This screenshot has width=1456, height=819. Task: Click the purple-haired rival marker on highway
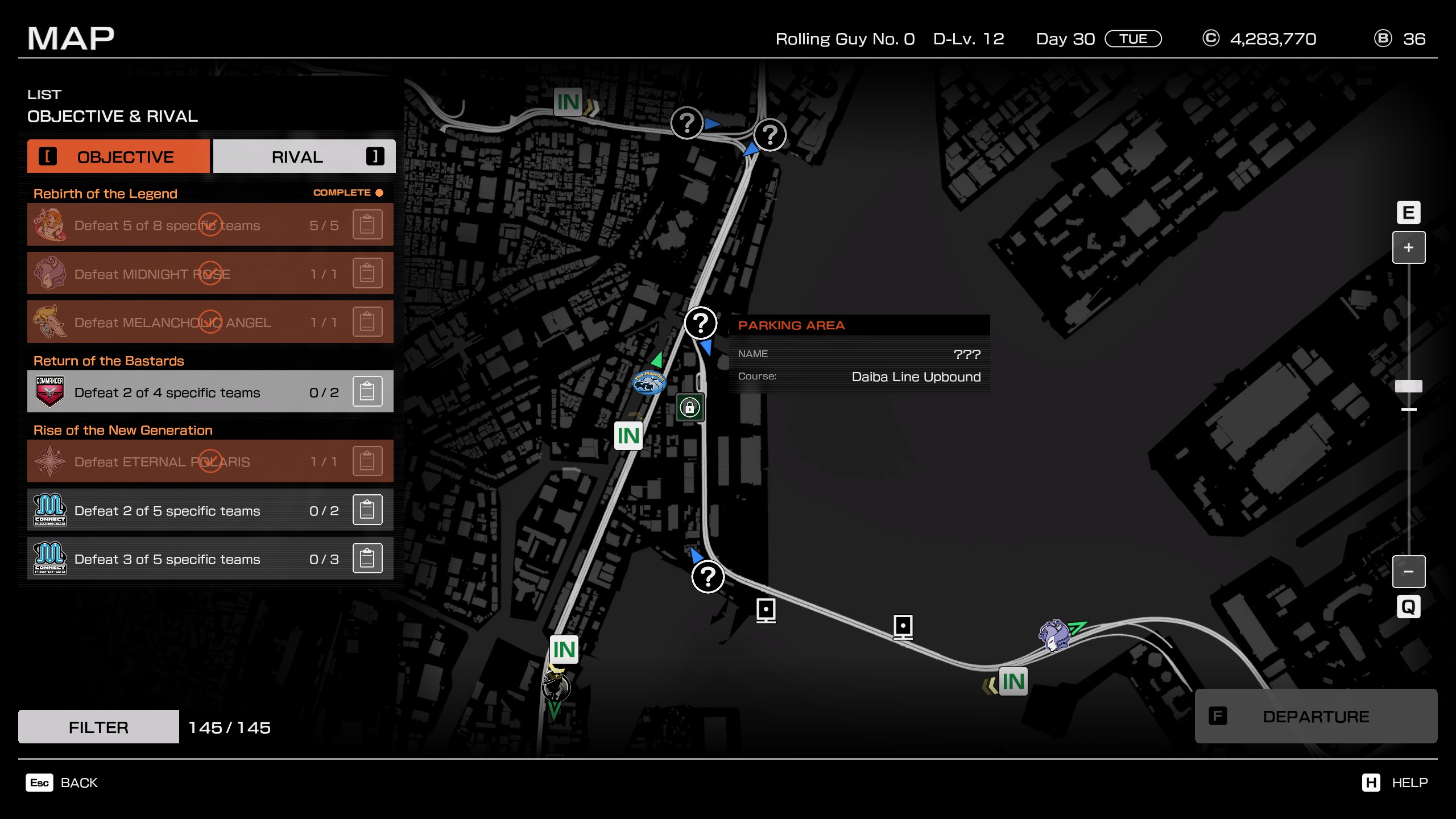(x=1054, y=635)
